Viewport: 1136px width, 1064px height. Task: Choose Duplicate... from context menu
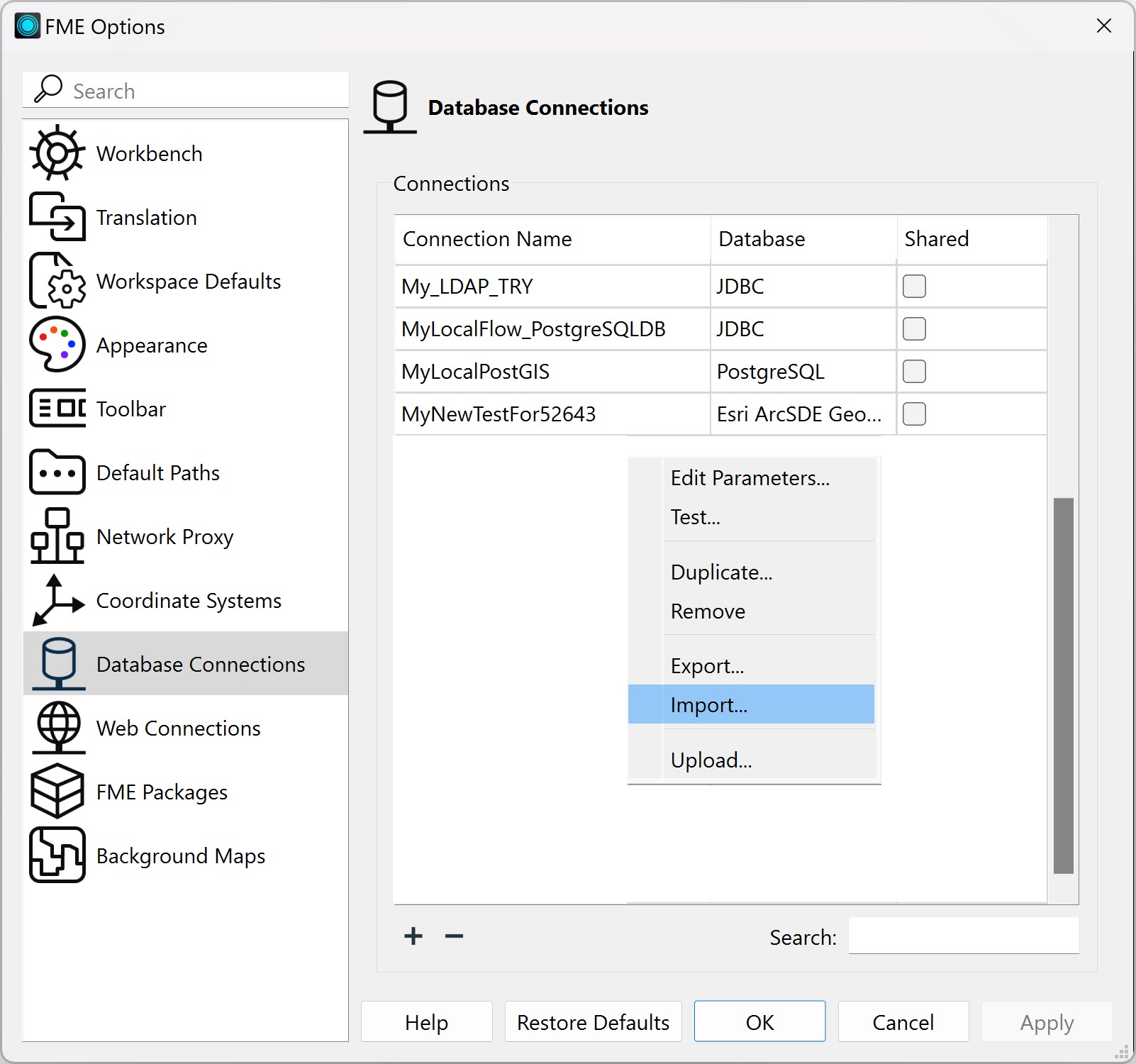pos(751,572)
